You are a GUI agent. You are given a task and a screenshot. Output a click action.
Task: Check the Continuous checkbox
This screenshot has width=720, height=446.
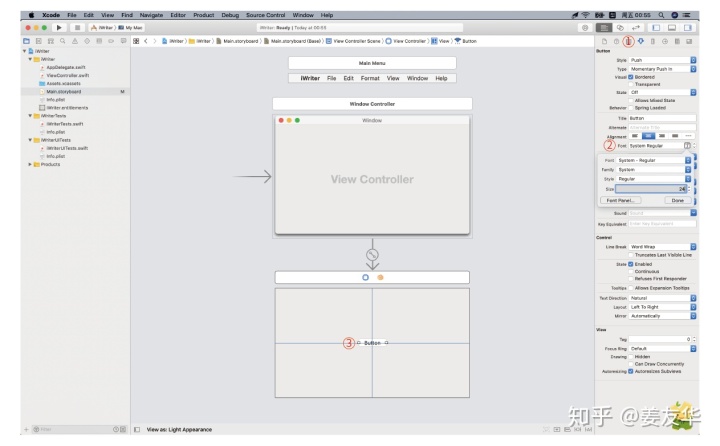(x=630, y=271)
